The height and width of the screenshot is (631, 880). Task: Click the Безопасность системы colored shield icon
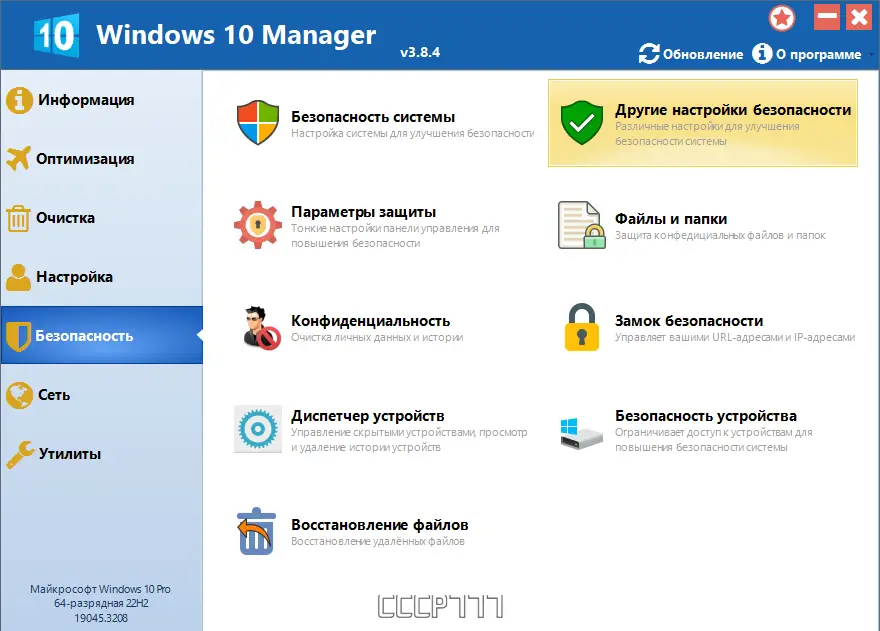258,122
